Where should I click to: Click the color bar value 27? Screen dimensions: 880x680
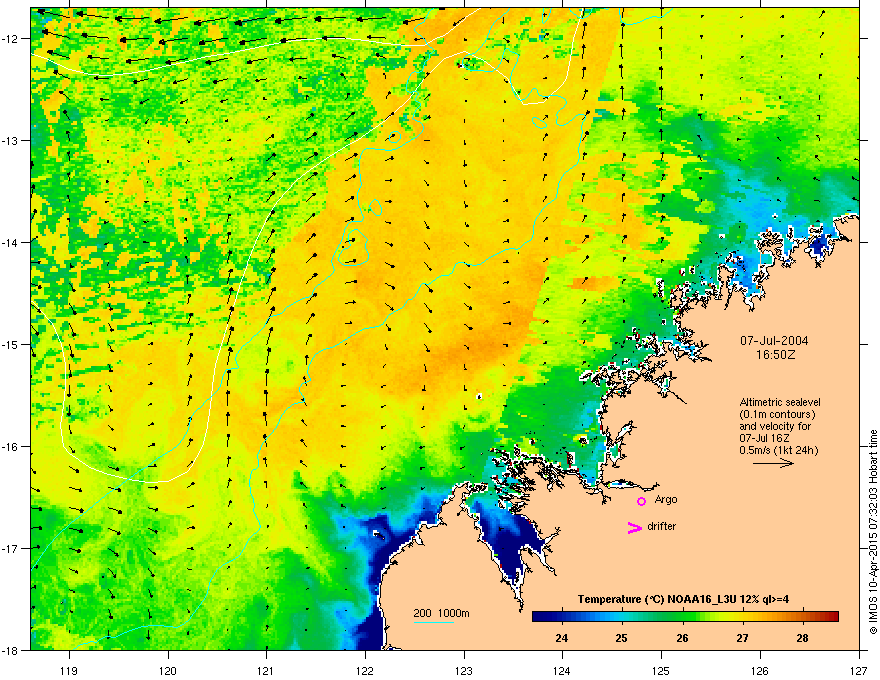[742, 638]
